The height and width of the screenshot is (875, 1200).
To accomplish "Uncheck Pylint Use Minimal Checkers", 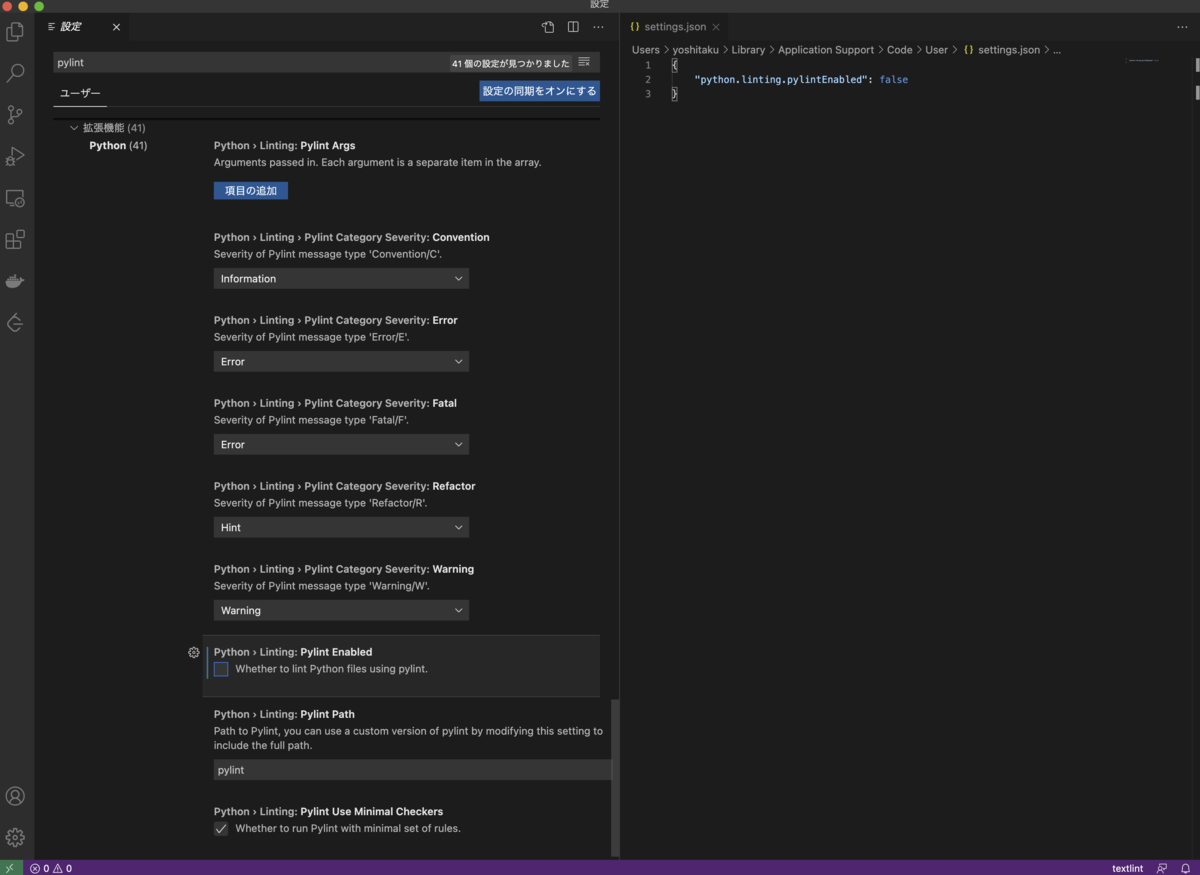I will coord(221,829).
